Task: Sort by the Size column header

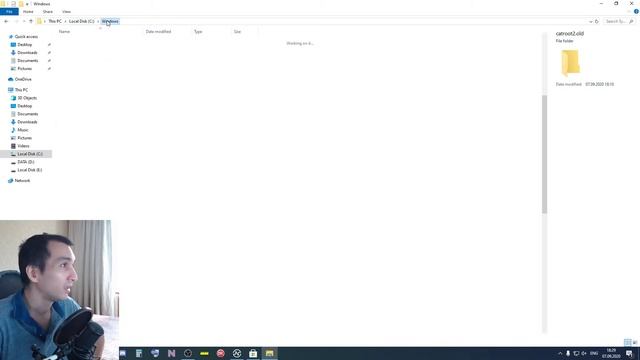Action: pyautogui.click(x=238, y=31)
